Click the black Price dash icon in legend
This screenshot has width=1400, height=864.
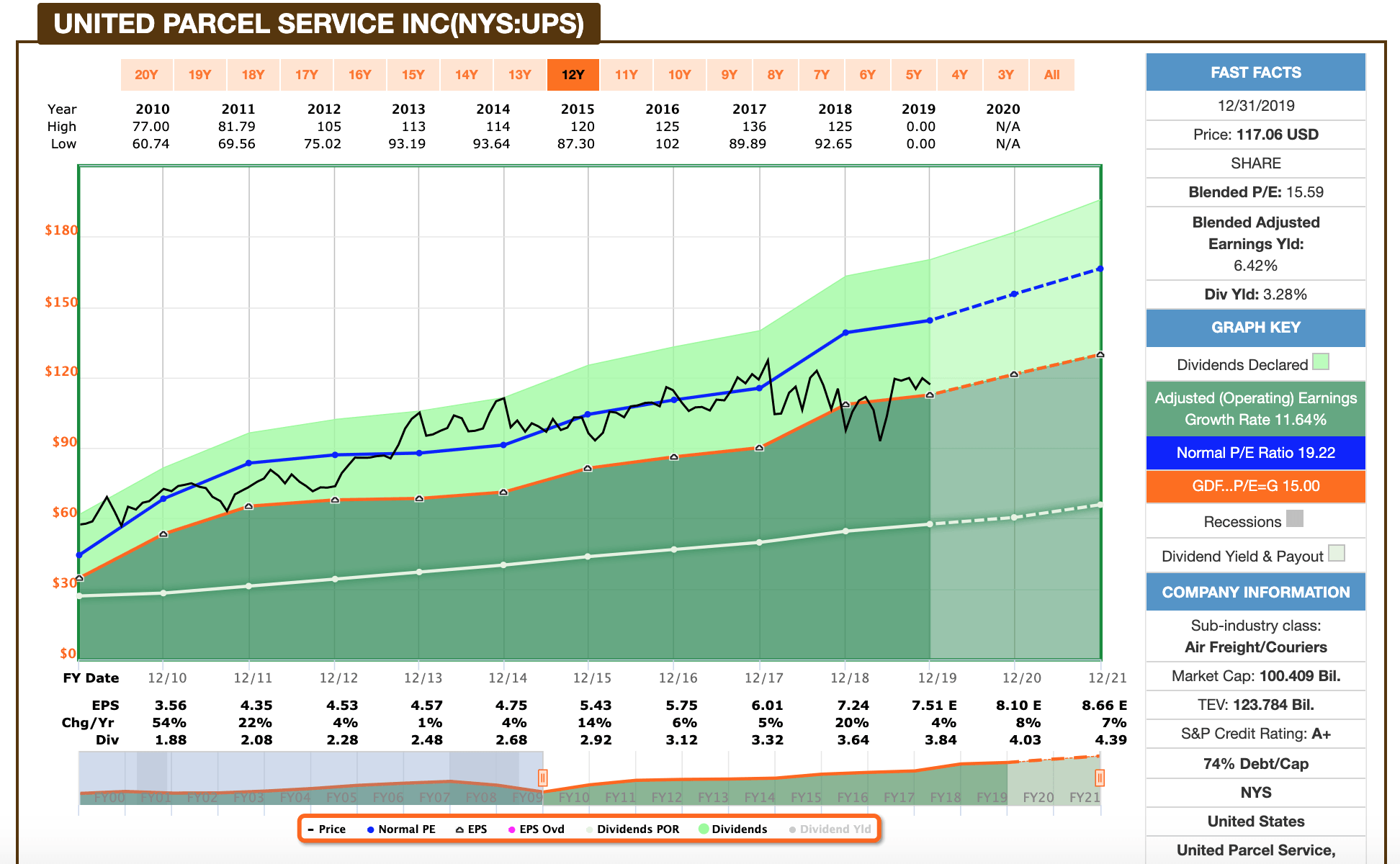(x=310, y=829)
